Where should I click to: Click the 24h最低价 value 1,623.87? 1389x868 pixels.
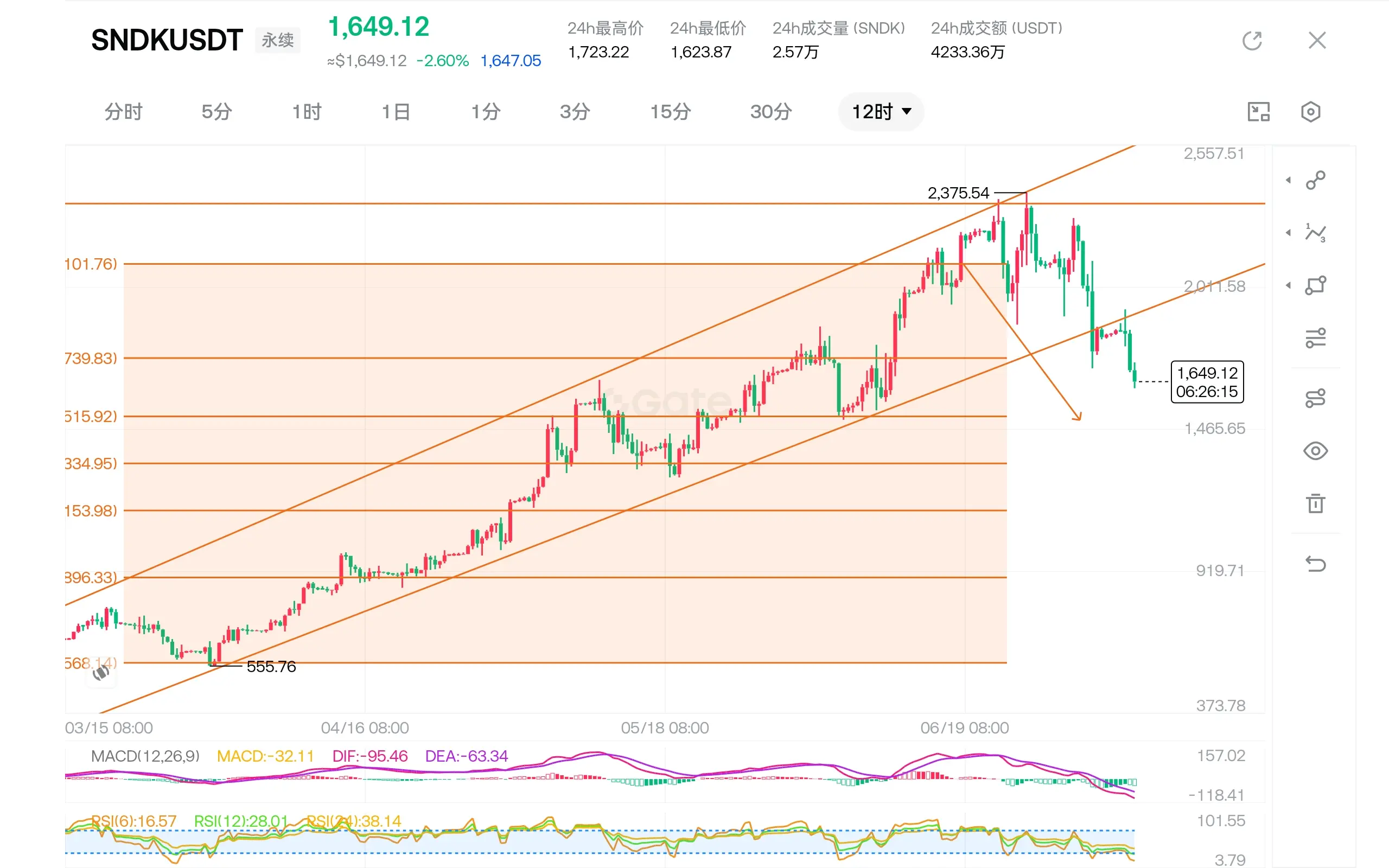pos(701,52)
